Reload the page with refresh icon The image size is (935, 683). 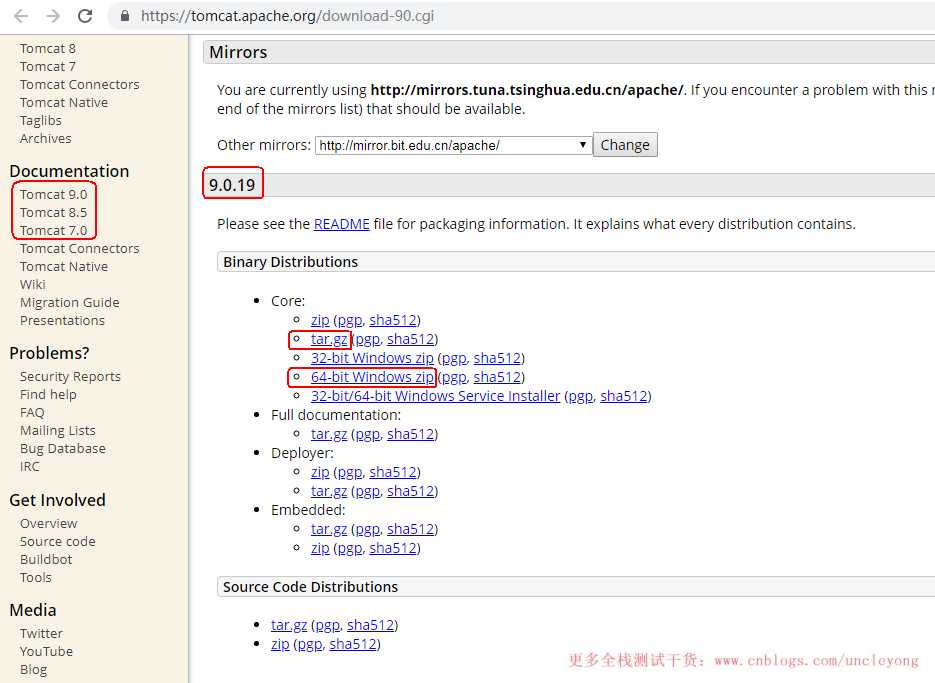click(85, 16)
